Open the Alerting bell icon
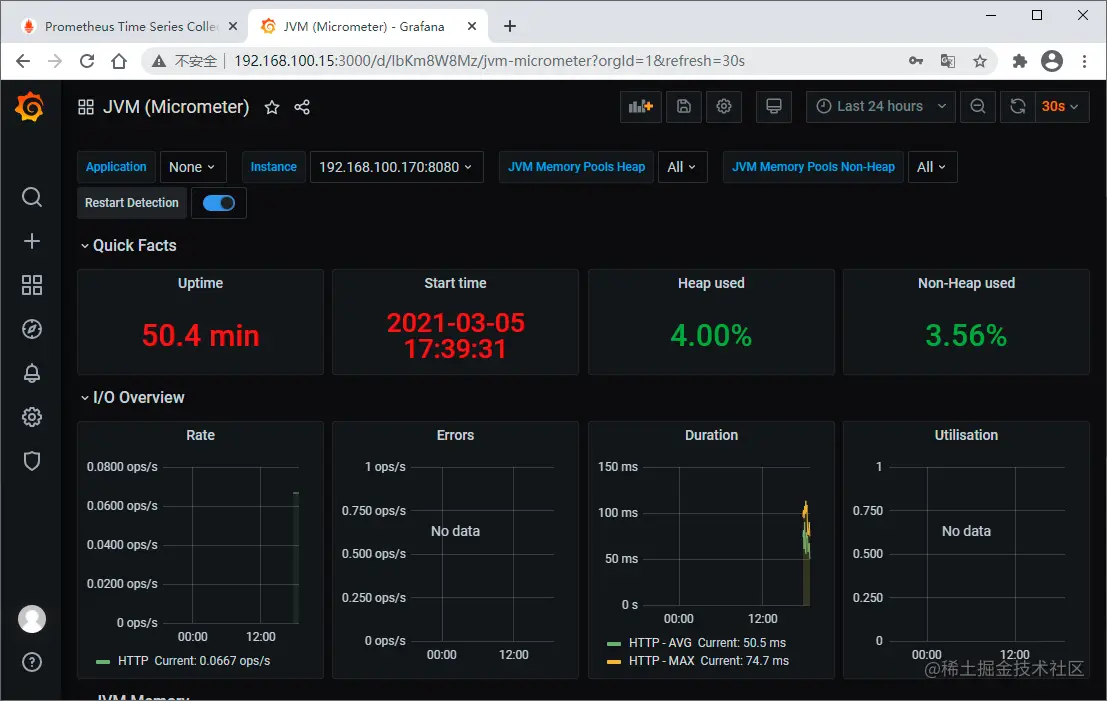This screenshot has width=1107, height=701. point(32,373)
